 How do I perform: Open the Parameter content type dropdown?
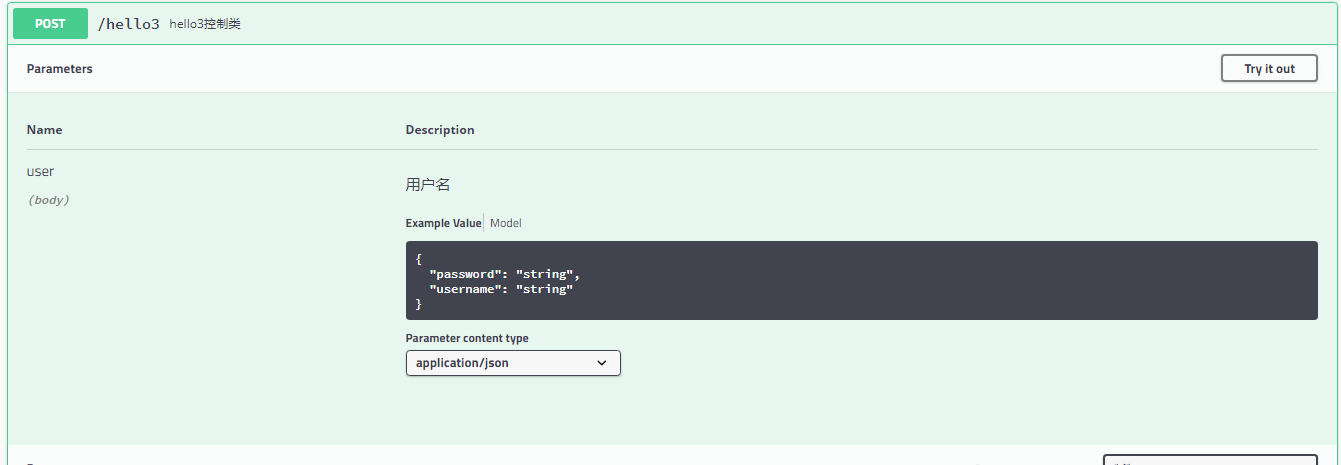(513, 363)
